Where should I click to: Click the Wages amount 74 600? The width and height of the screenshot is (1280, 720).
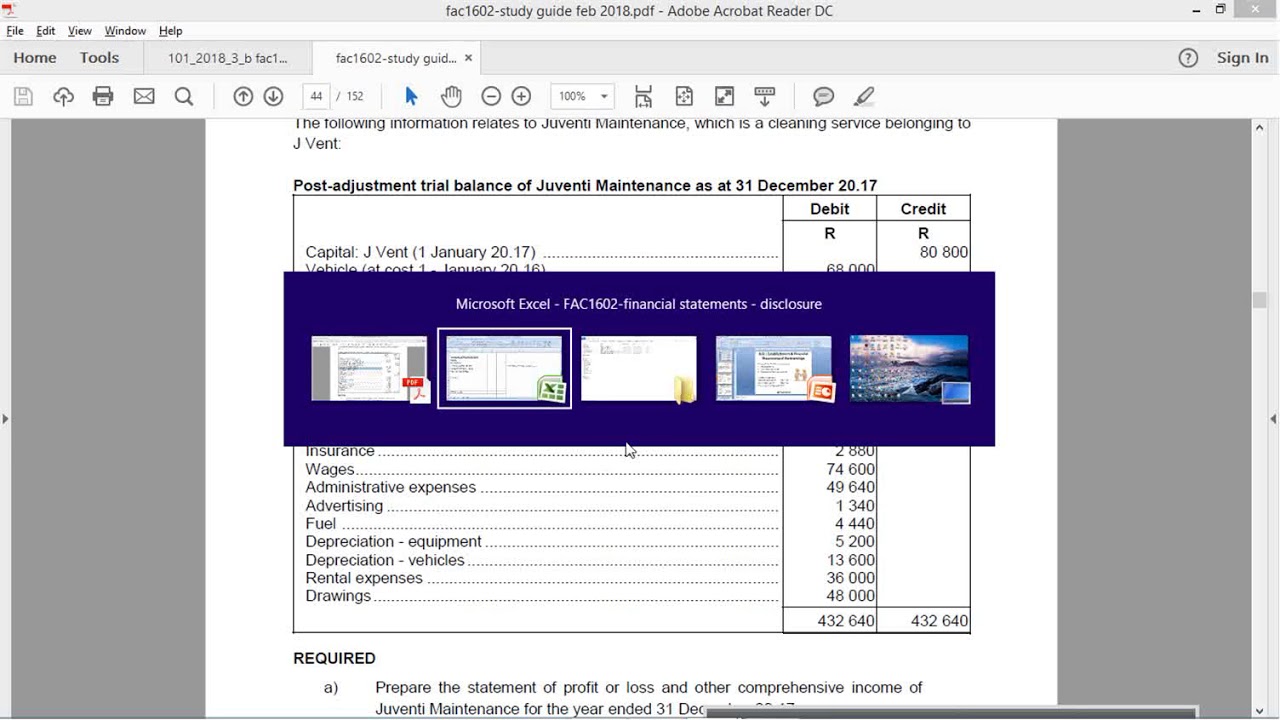(x=851, y=469)
